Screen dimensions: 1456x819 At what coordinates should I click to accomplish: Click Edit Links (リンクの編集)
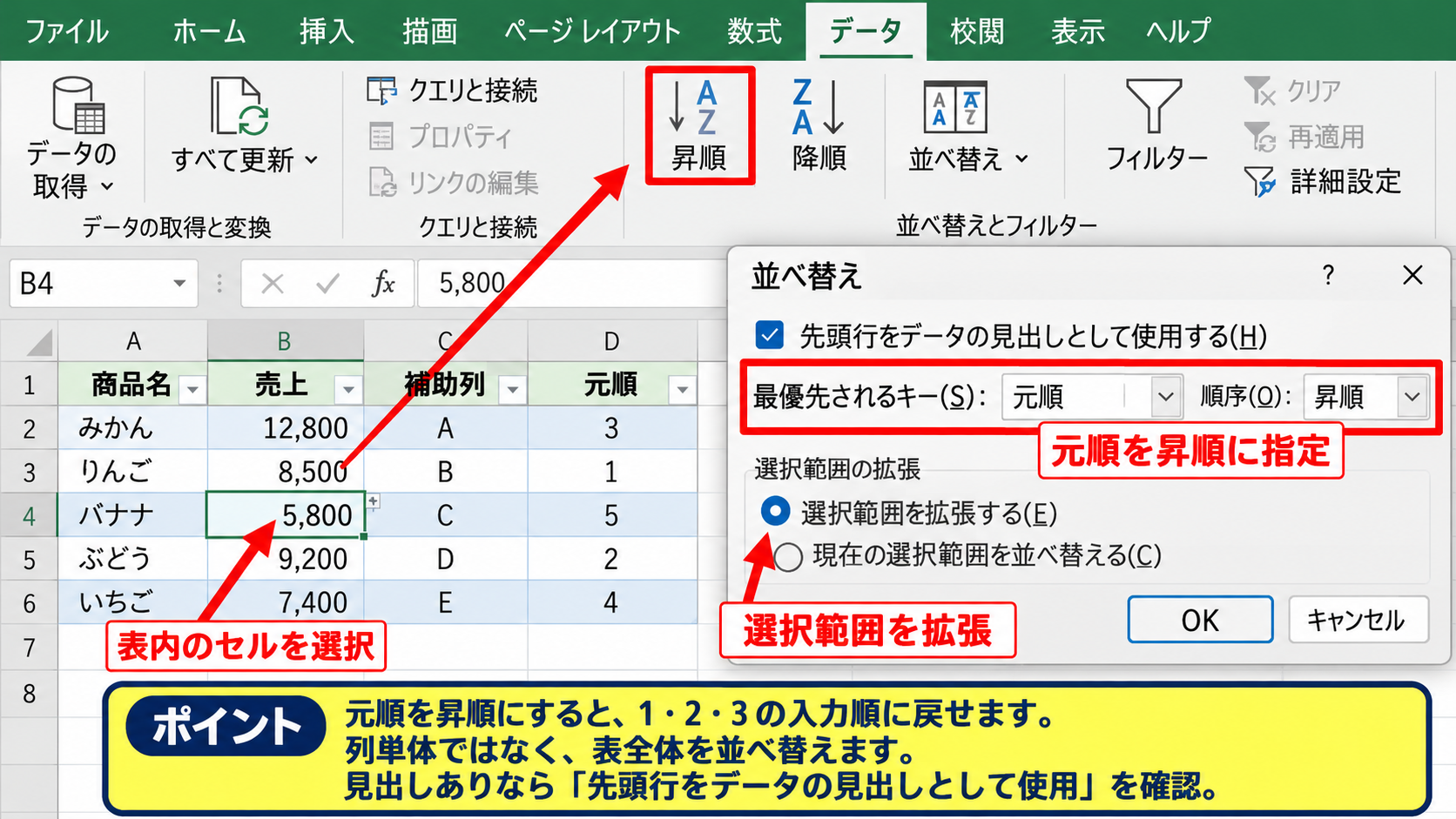(x=453, y=183)
